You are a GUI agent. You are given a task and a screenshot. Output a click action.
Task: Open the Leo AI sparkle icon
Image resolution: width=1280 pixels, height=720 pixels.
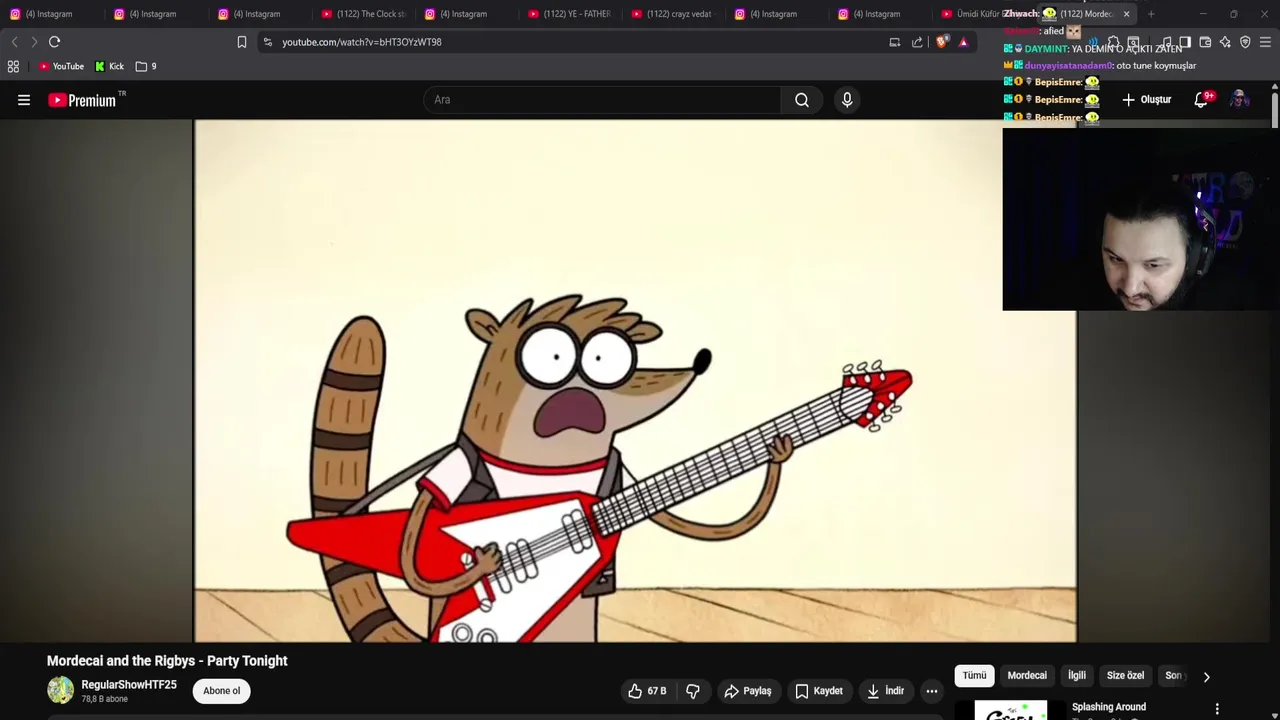[1225, 42]
